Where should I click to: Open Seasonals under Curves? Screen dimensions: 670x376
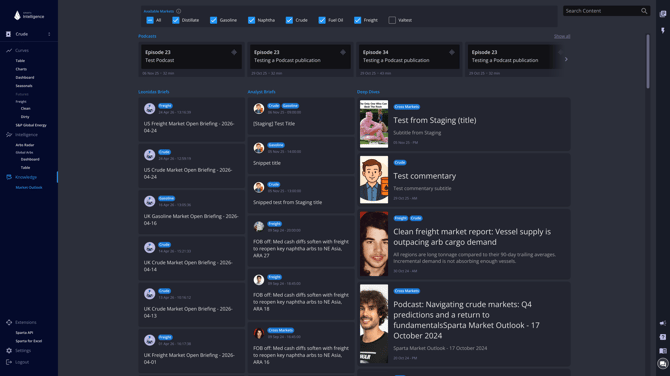tap(24, 85)
